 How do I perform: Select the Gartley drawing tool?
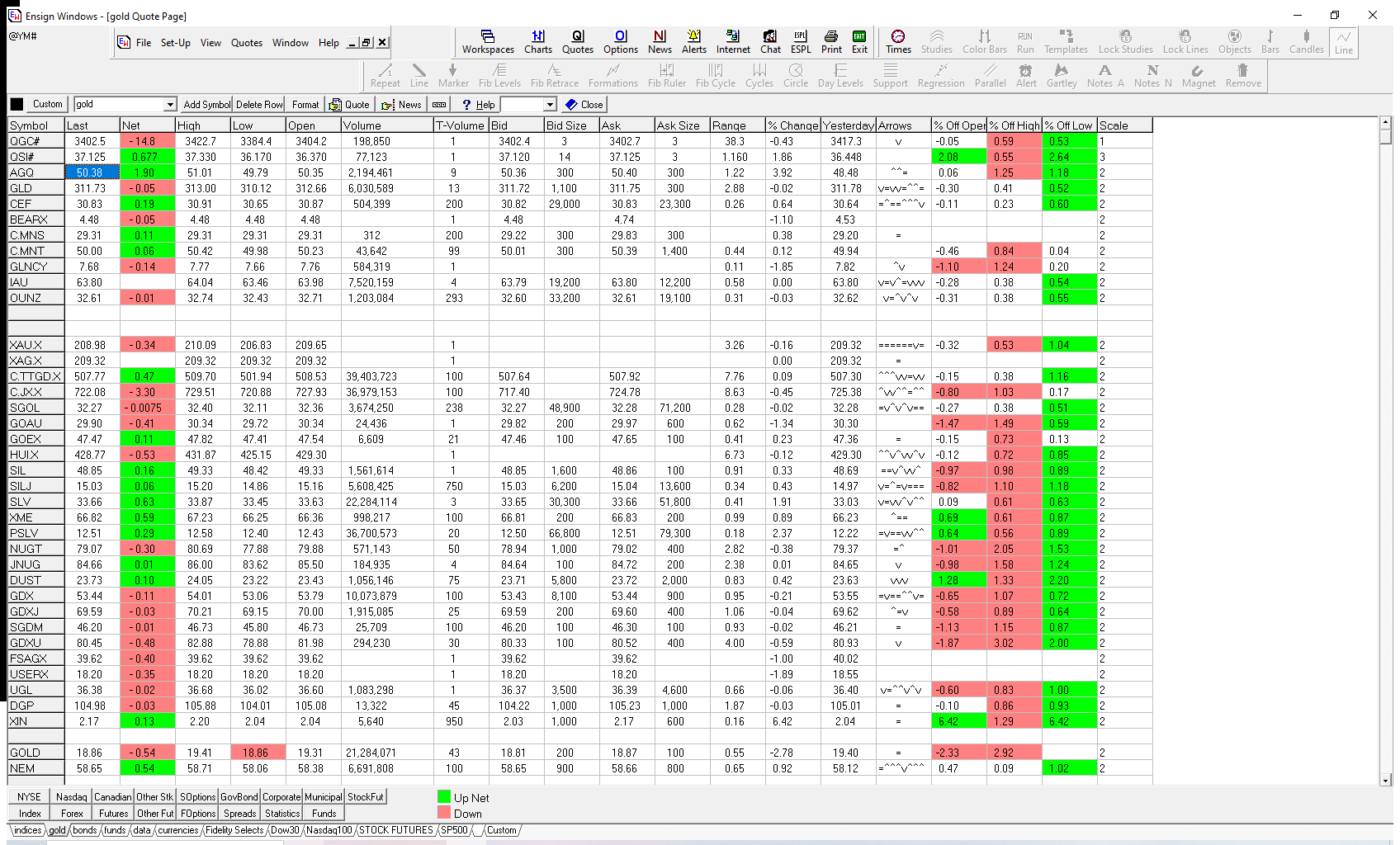coord(1062,76)
